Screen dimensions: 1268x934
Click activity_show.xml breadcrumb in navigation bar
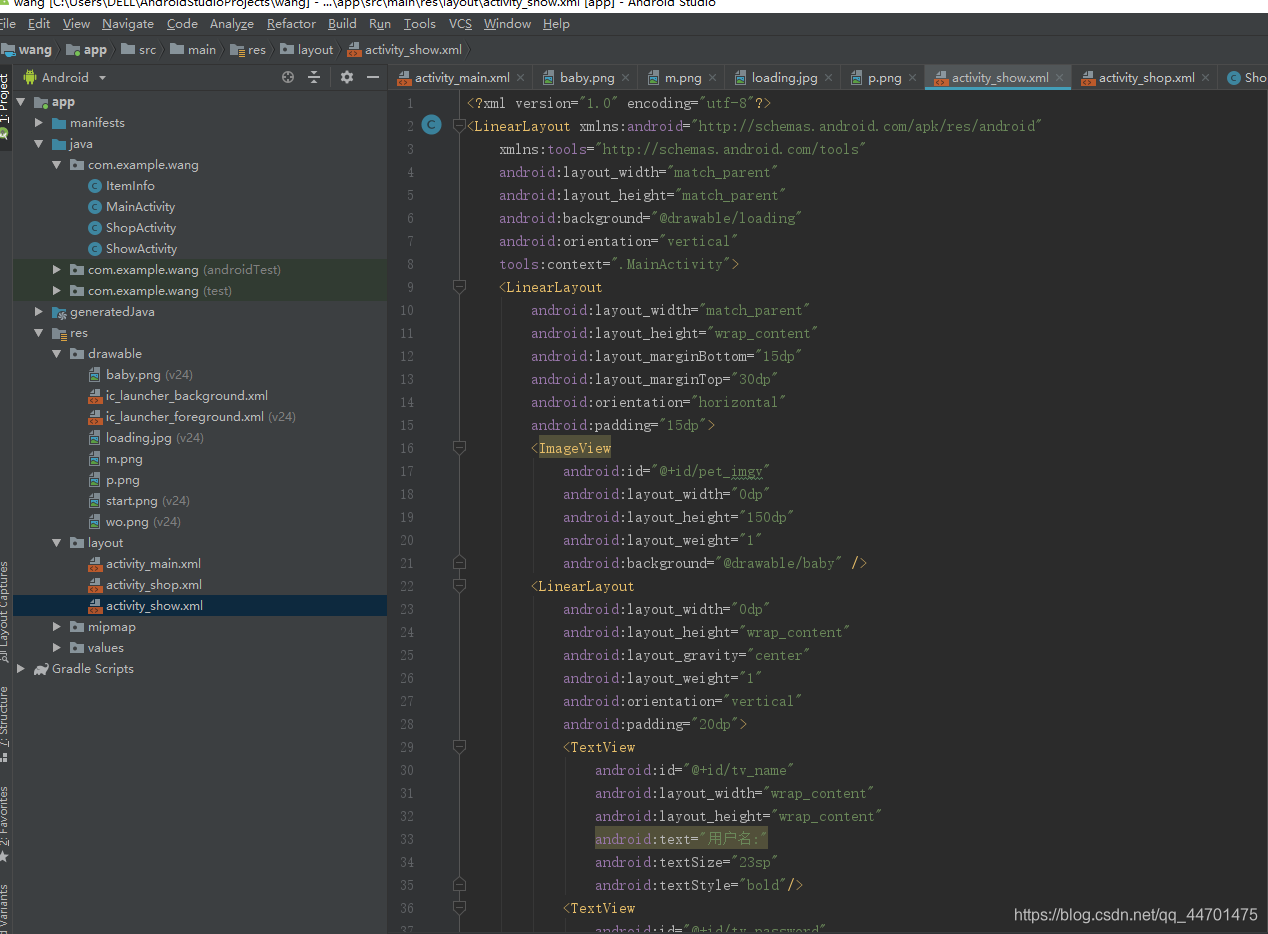406,50
